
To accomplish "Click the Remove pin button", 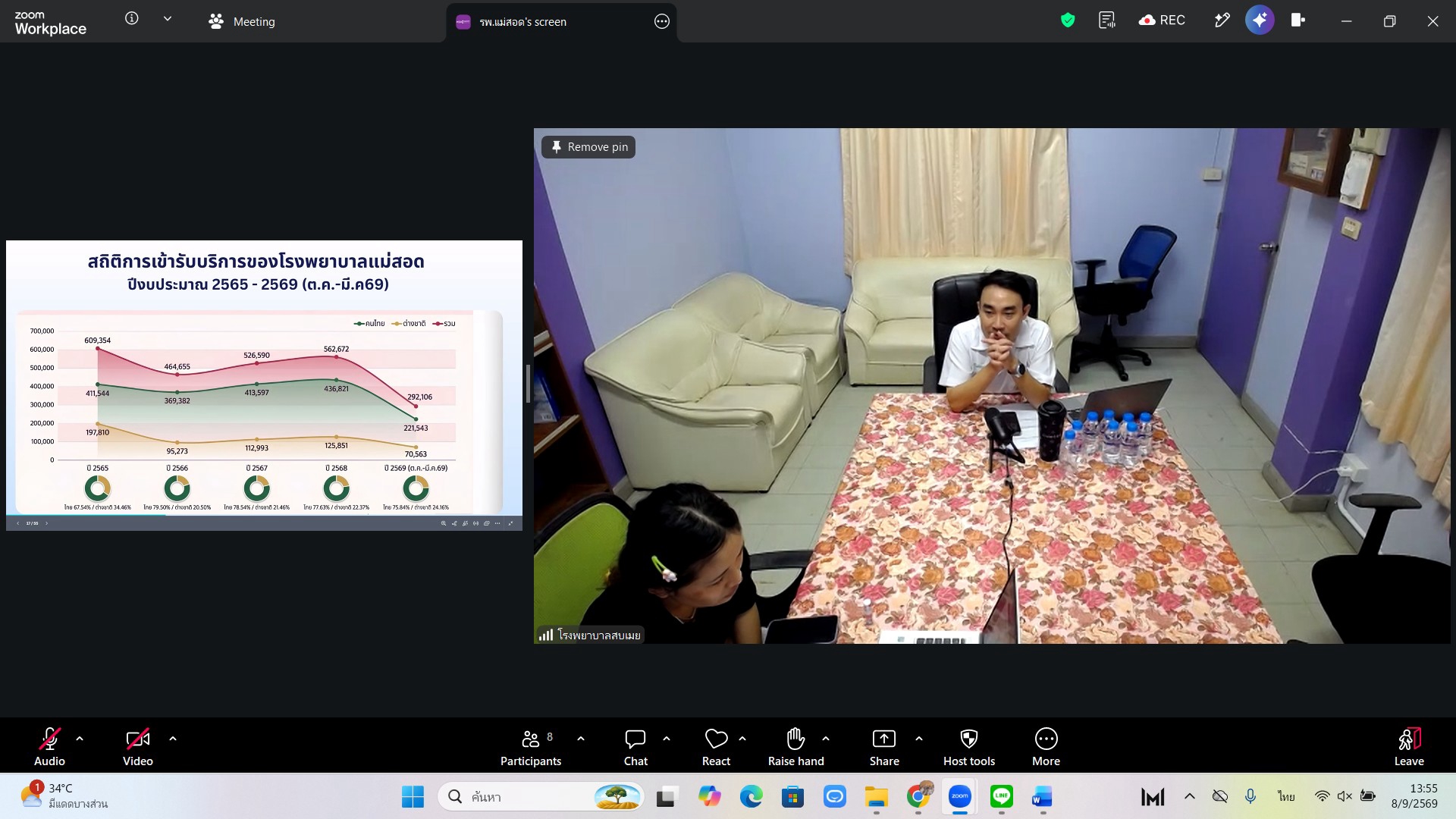I will (x=588, y=147).
